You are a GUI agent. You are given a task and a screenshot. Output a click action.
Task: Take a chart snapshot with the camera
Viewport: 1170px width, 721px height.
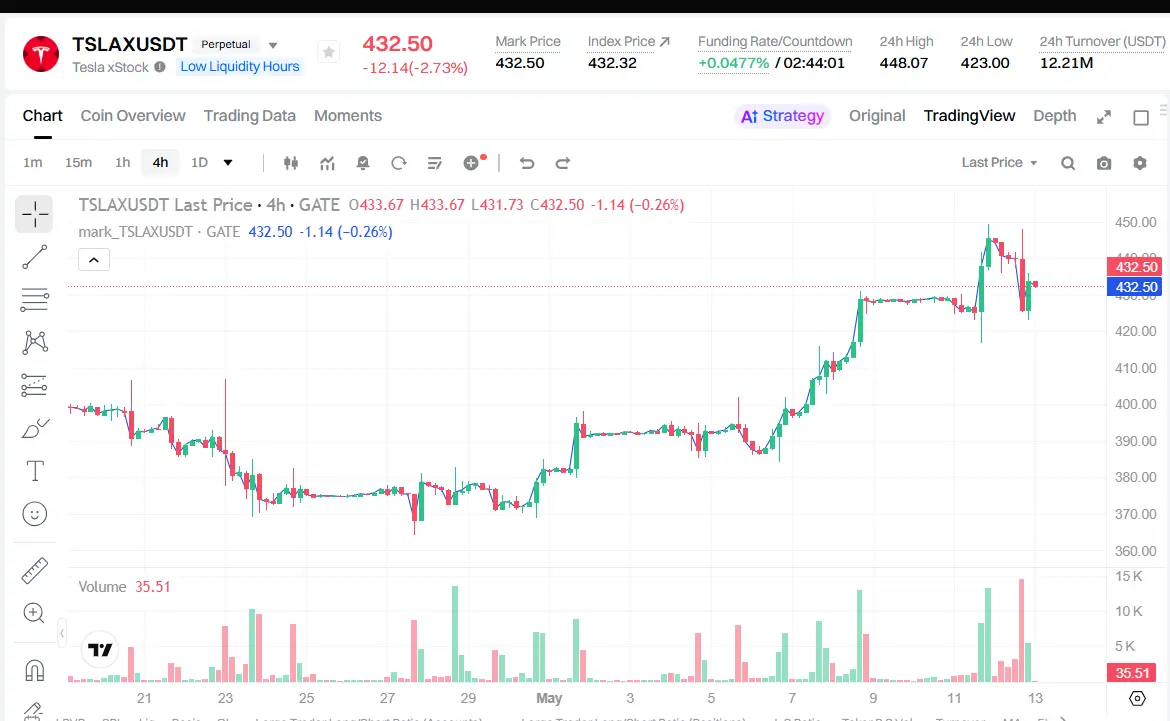coord(1104,163)
